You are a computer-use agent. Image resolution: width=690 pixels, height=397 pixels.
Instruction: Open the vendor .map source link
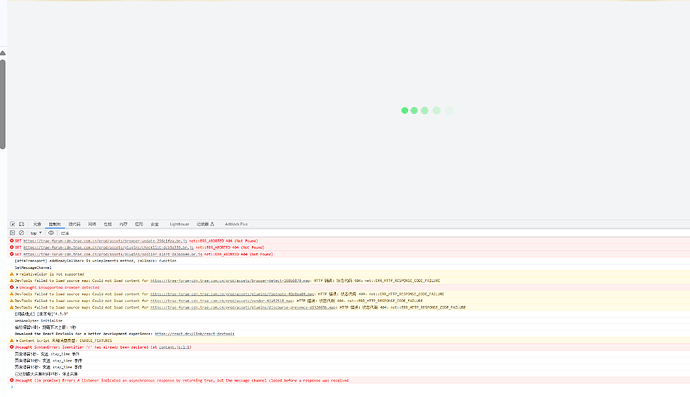[x=222, y=301]
